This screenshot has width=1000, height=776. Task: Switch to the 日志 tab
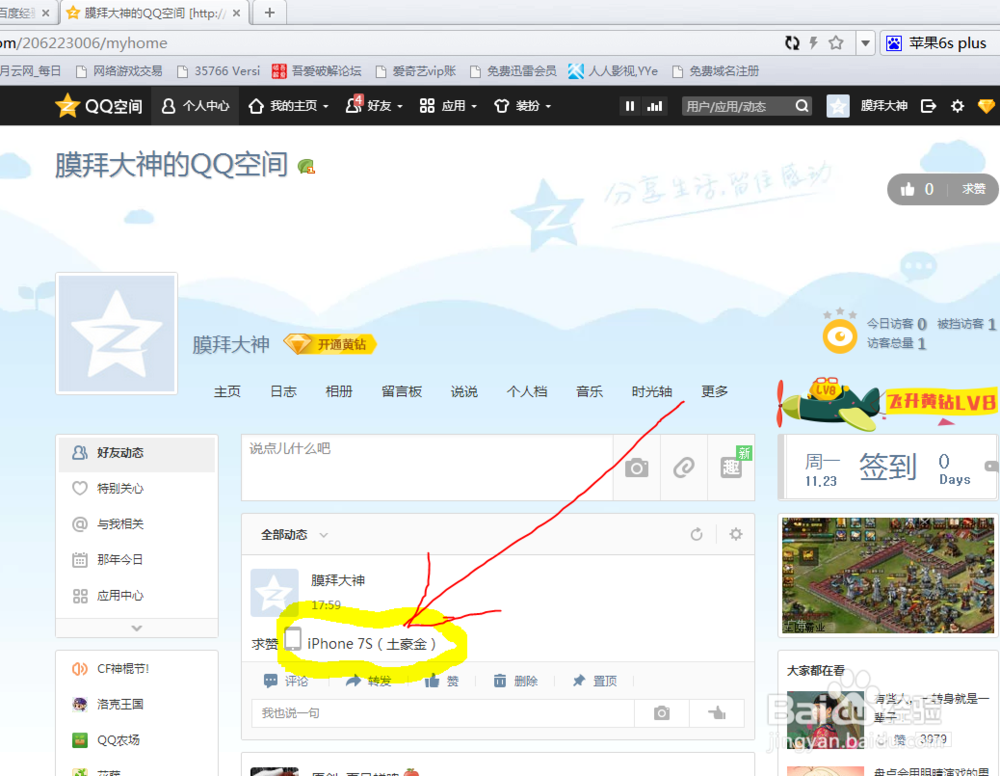283,392
